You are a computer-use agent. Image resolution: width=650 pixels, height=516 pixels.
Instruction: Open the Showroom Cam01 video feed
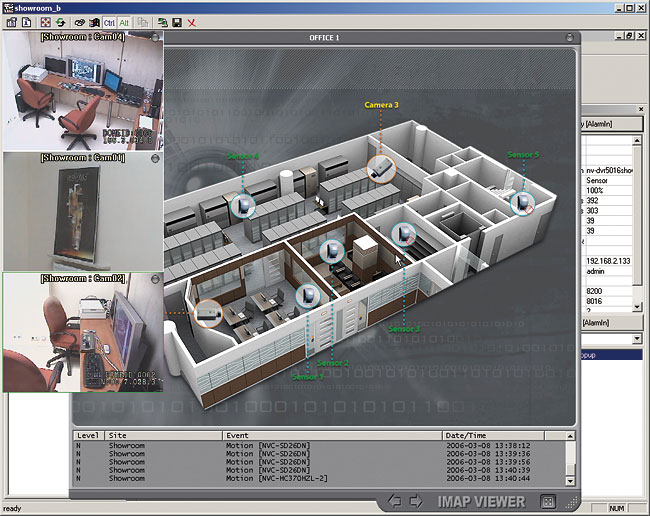83,212
